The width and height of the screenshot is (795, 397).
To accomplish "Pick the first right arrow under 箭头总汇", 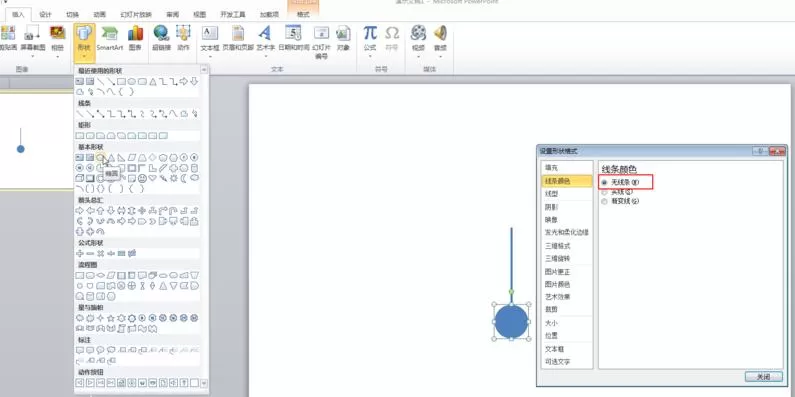I will 80,210.
